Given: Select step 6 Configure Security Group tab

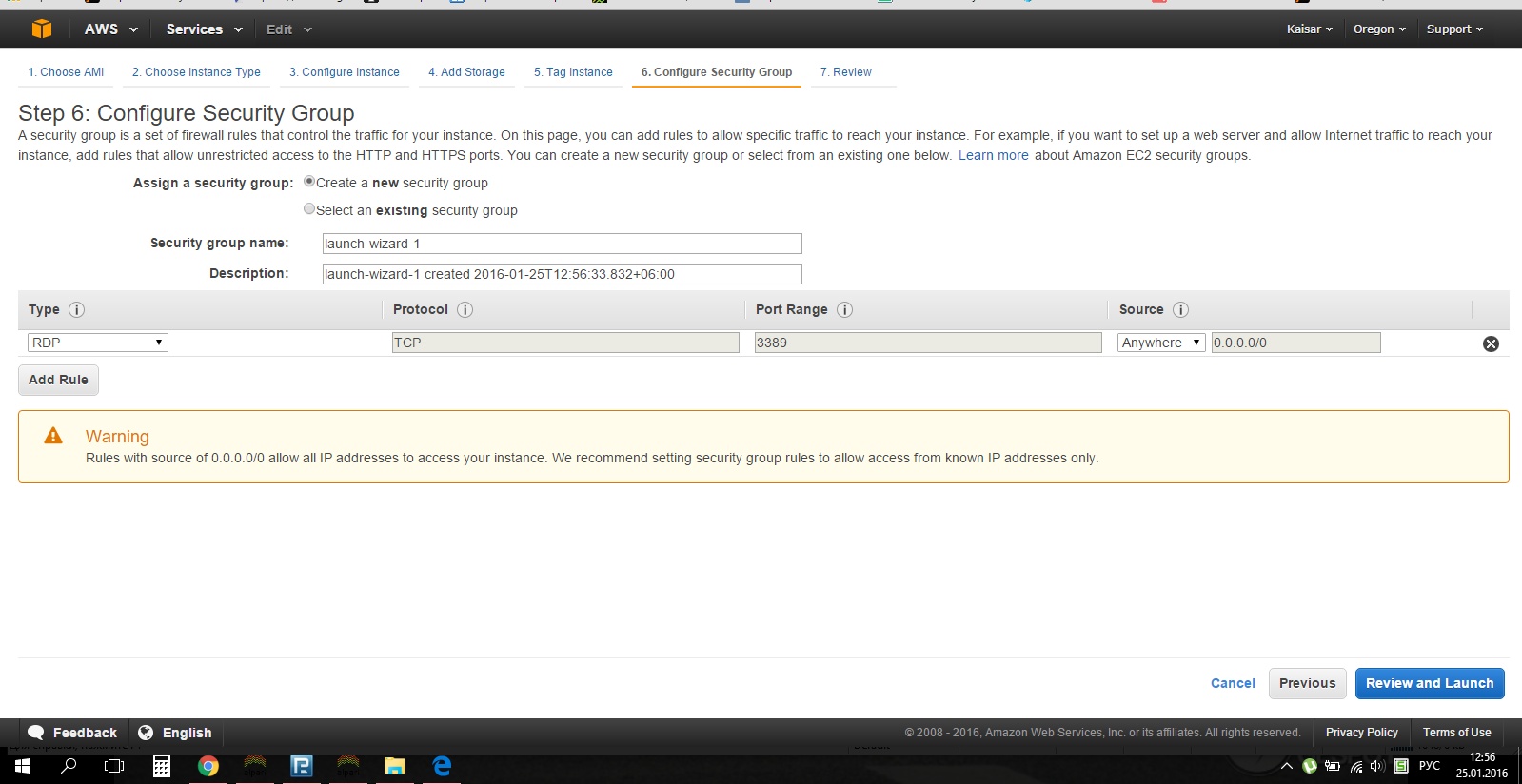Looking at the screenshot, I should [x=716, y=72].
